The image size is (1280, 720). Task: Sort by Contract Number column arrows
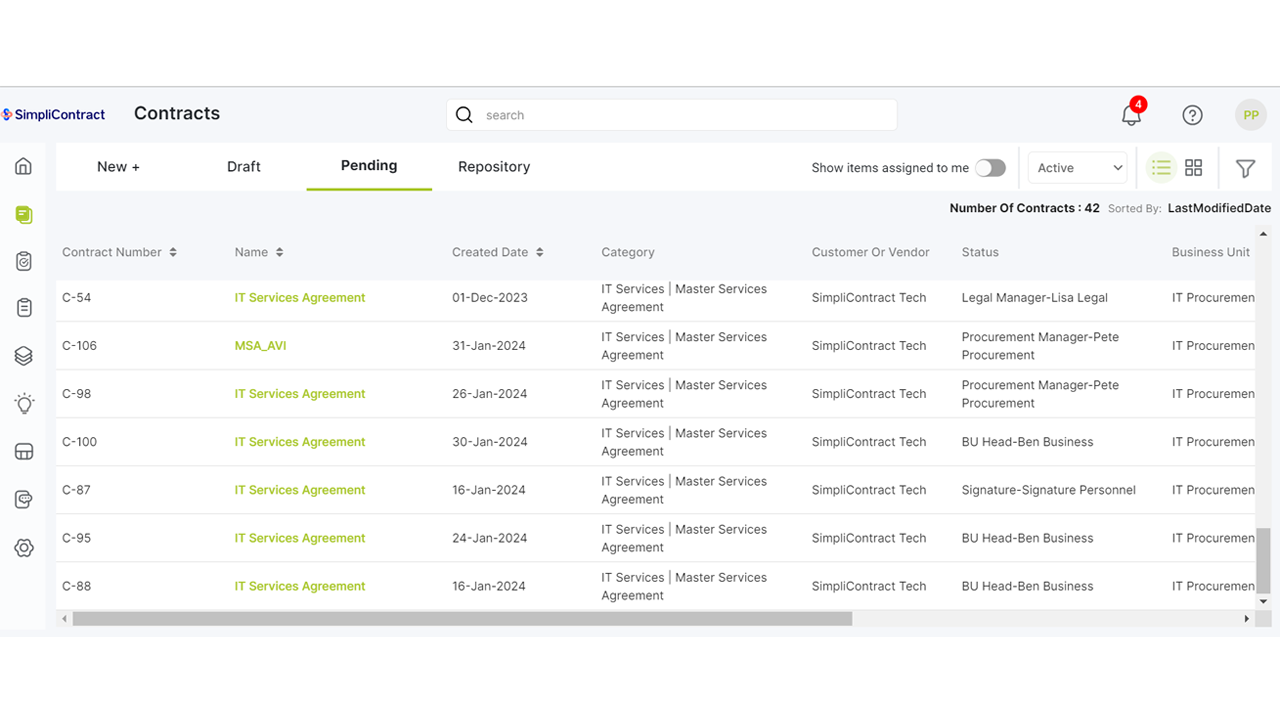tap(173, 252)
